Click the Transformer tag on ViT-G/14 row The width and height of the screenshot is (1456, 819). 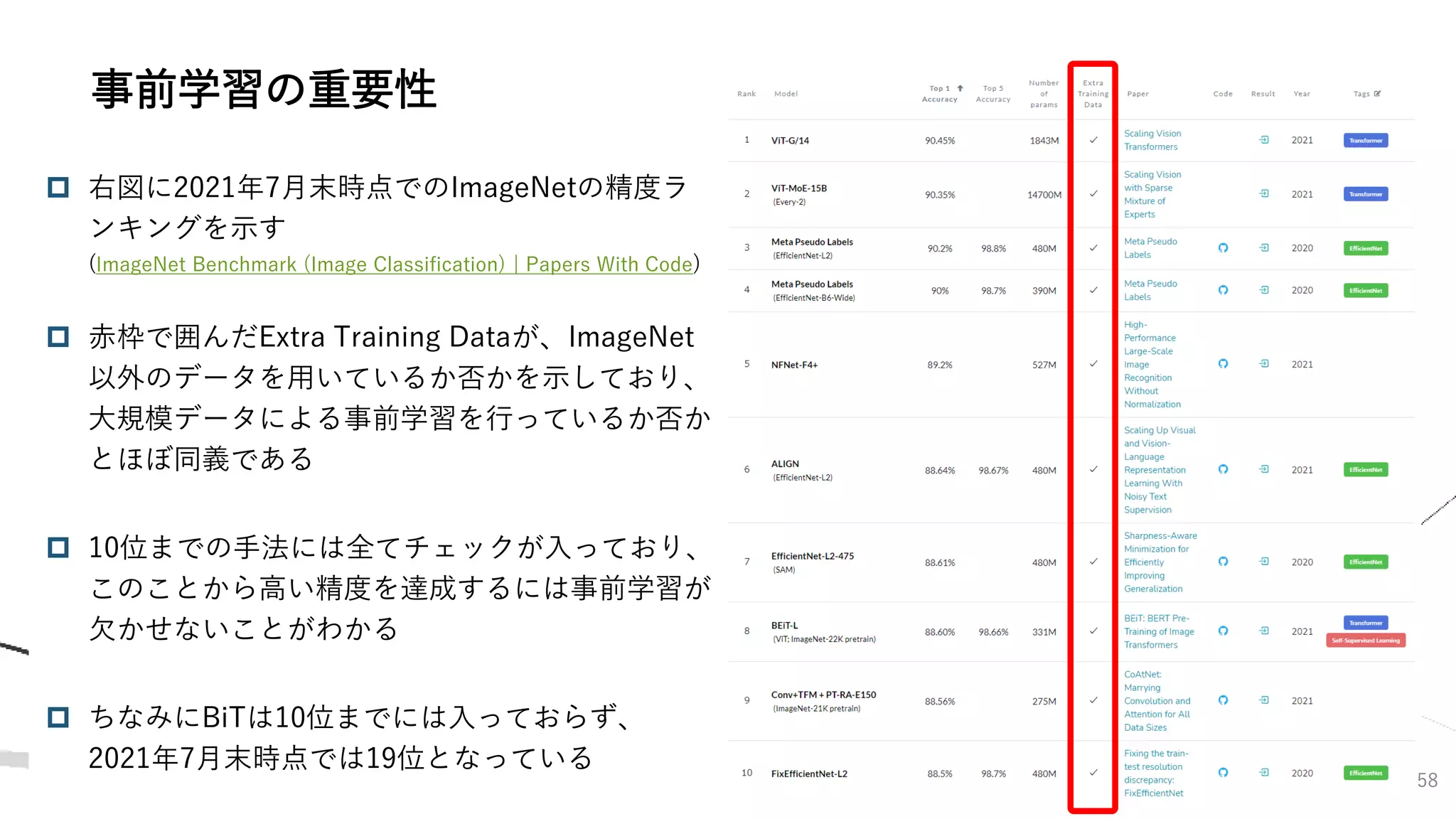1366,141
